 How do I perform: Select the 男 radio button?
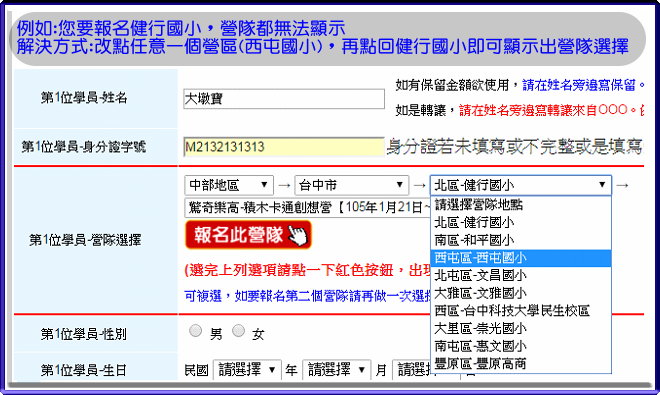click(x=195, y=331)
